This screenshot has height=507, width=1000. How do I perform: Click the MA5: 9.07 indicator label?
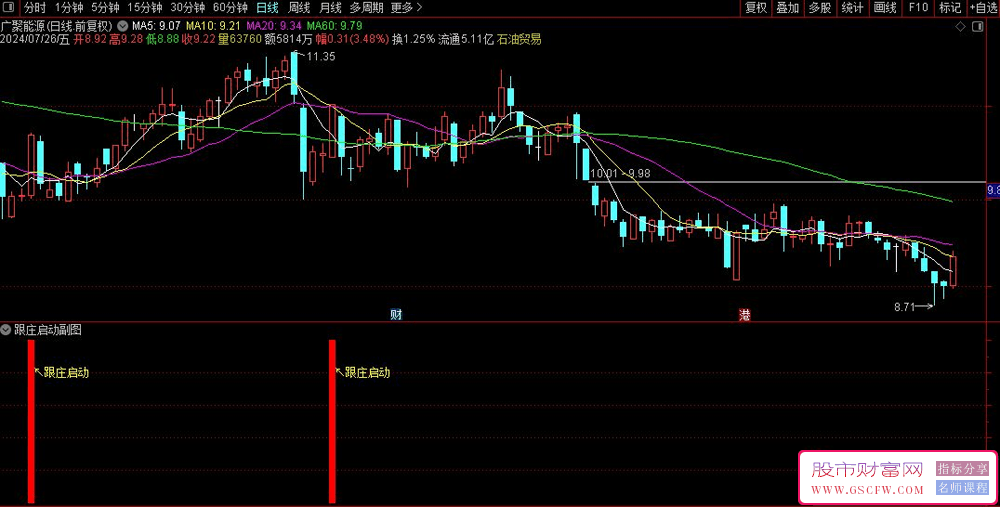[x=156, y=27]
